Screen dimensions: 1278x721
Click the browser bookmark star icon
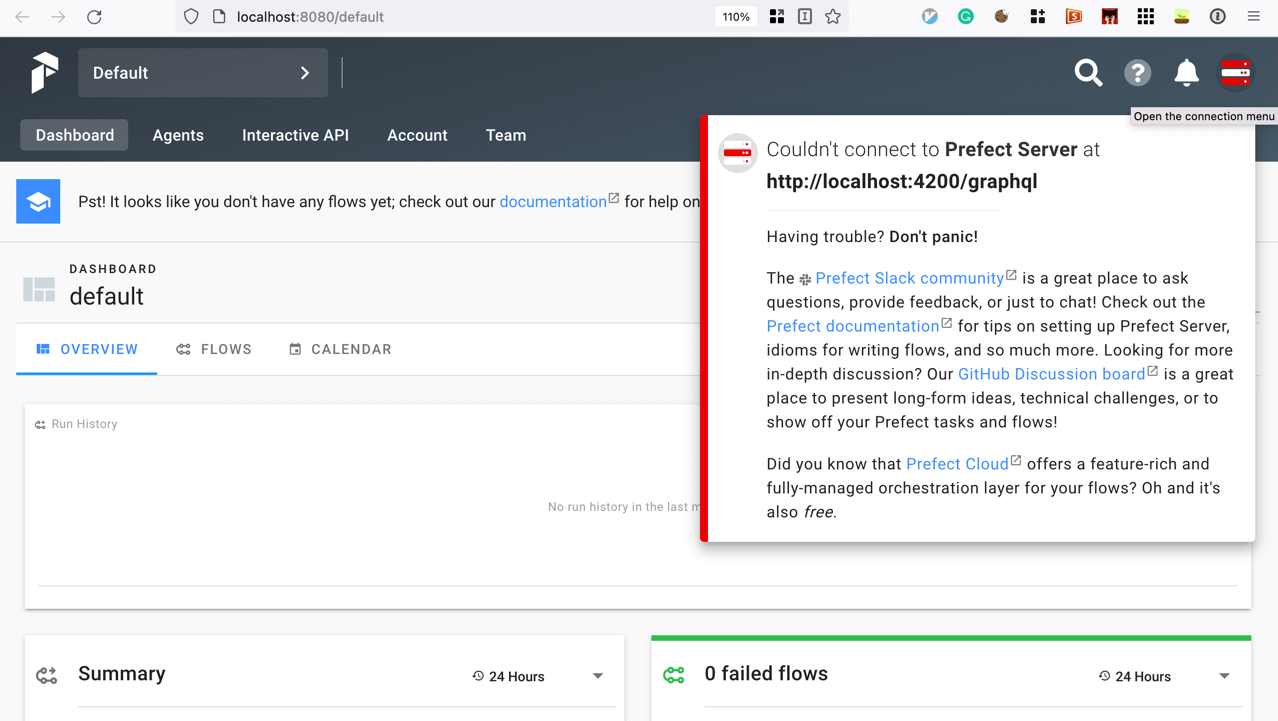(833, 17)
